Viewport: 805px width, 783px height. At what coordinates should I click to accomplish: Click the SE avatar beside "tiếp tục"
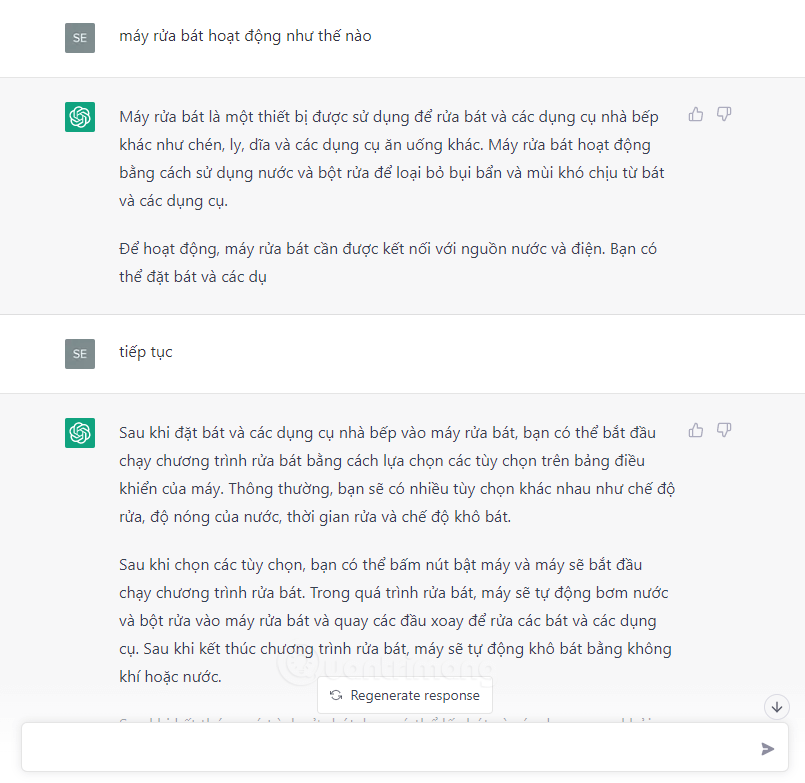[x=80, y=354]
